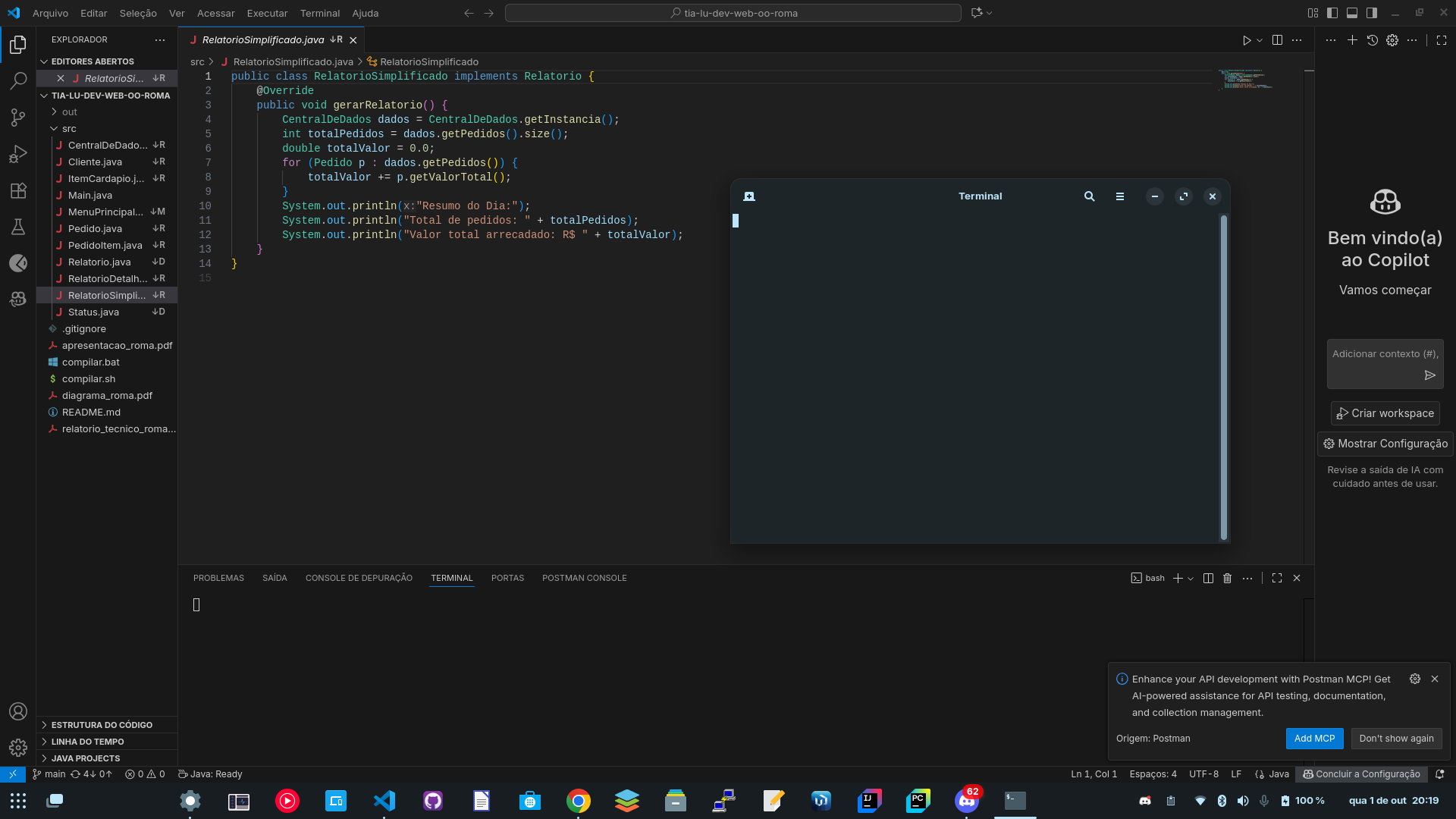The width and height of the screenshot is (1456, 819).
Task: Toggle the secondary sidebar layout button
Action: click(x=1372, y=13)
